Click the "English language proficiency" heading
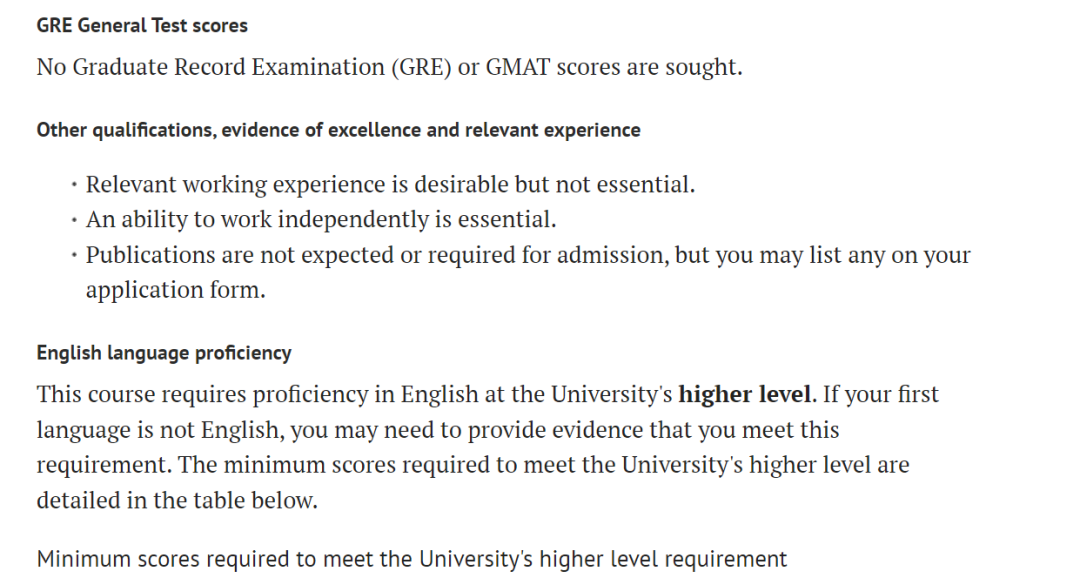The width and height of the screenshot is (1080, 578). click(x=164, y=353)
